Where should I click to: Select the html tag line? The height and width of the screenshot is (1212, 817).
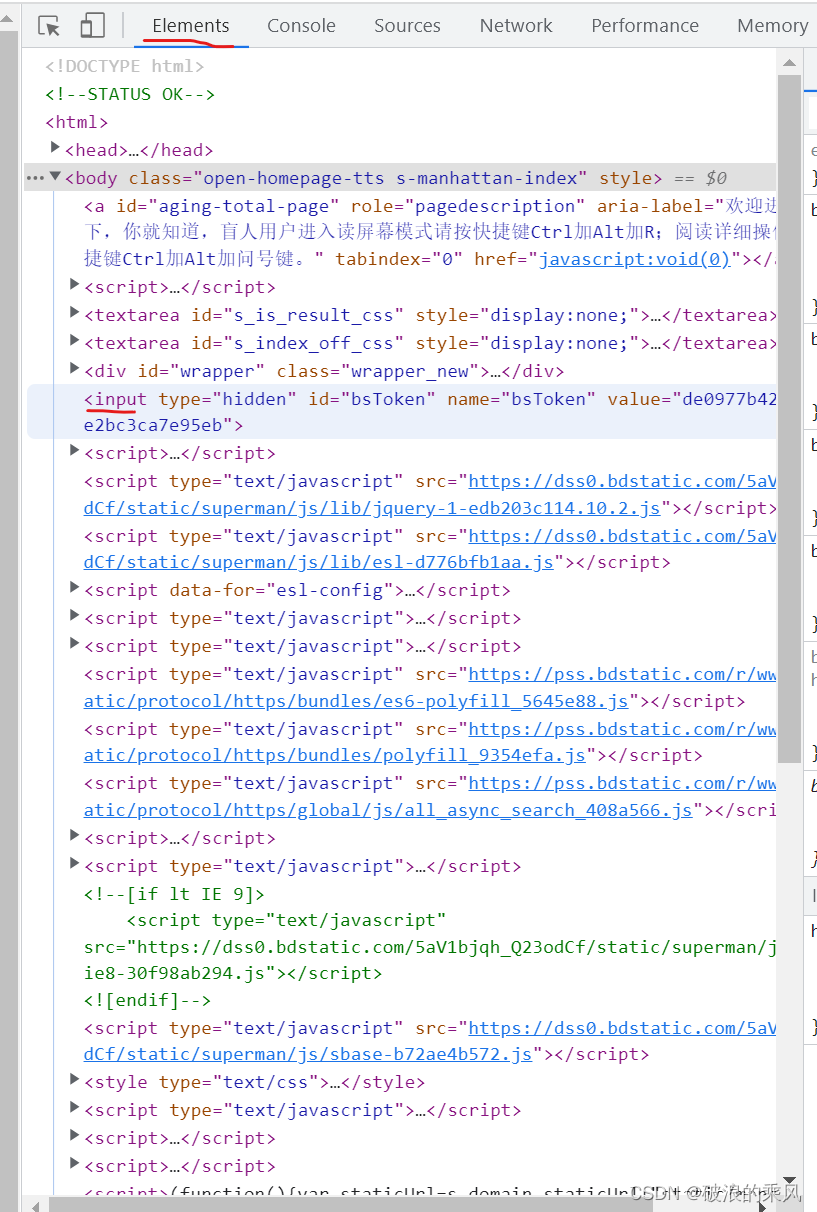[x=77, y=122]
